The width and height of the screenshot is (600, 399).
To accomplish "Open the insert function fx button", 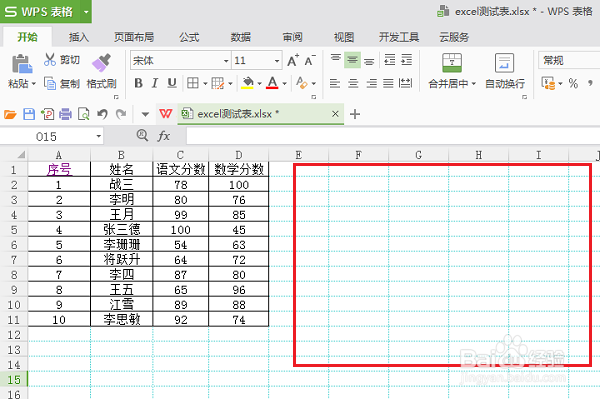I will click(163, 136).
